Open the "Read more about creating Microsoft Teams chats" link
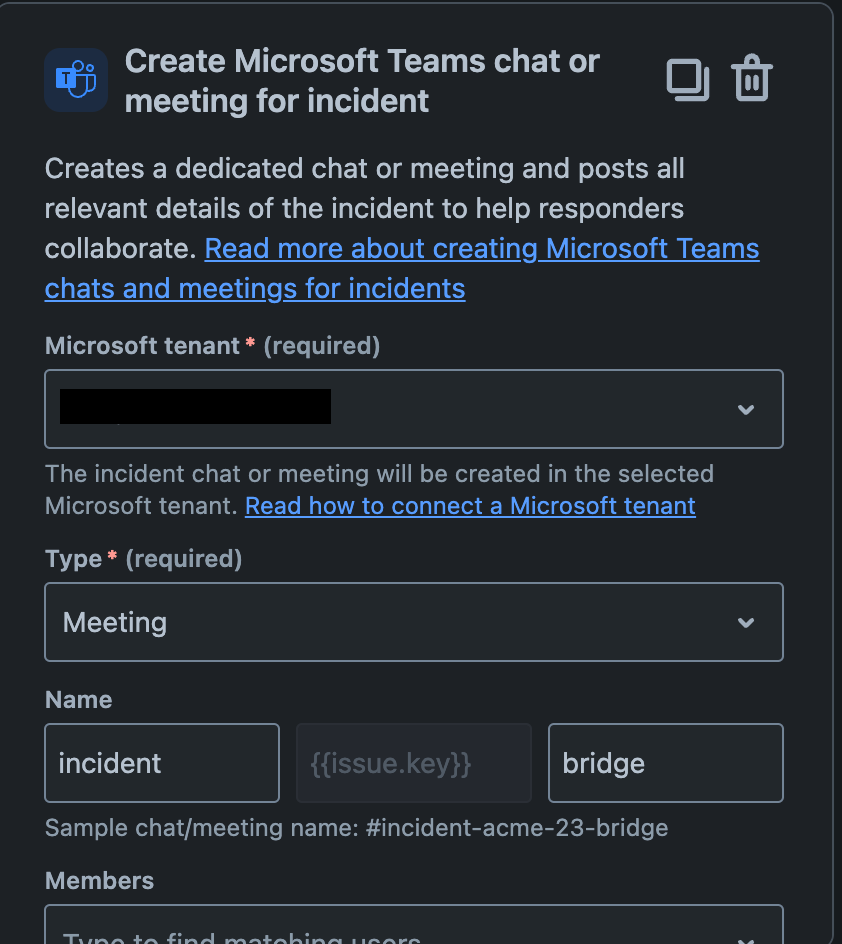Image resolution: width=842 pixels, height=944 pixels. pos(482,248)
